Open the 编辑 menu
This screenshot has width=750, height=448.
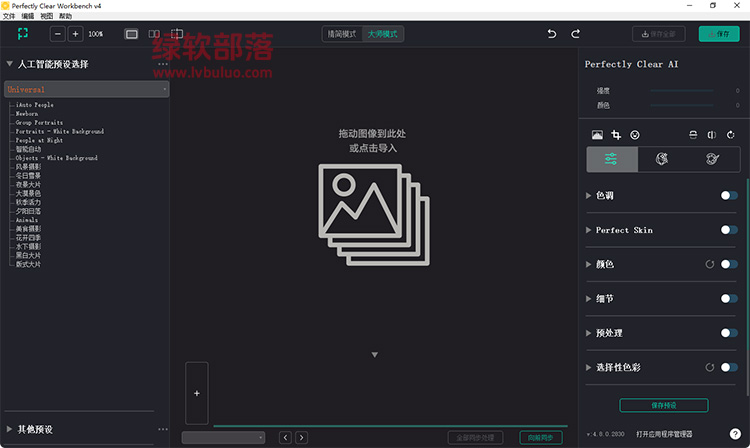point(28,16)
